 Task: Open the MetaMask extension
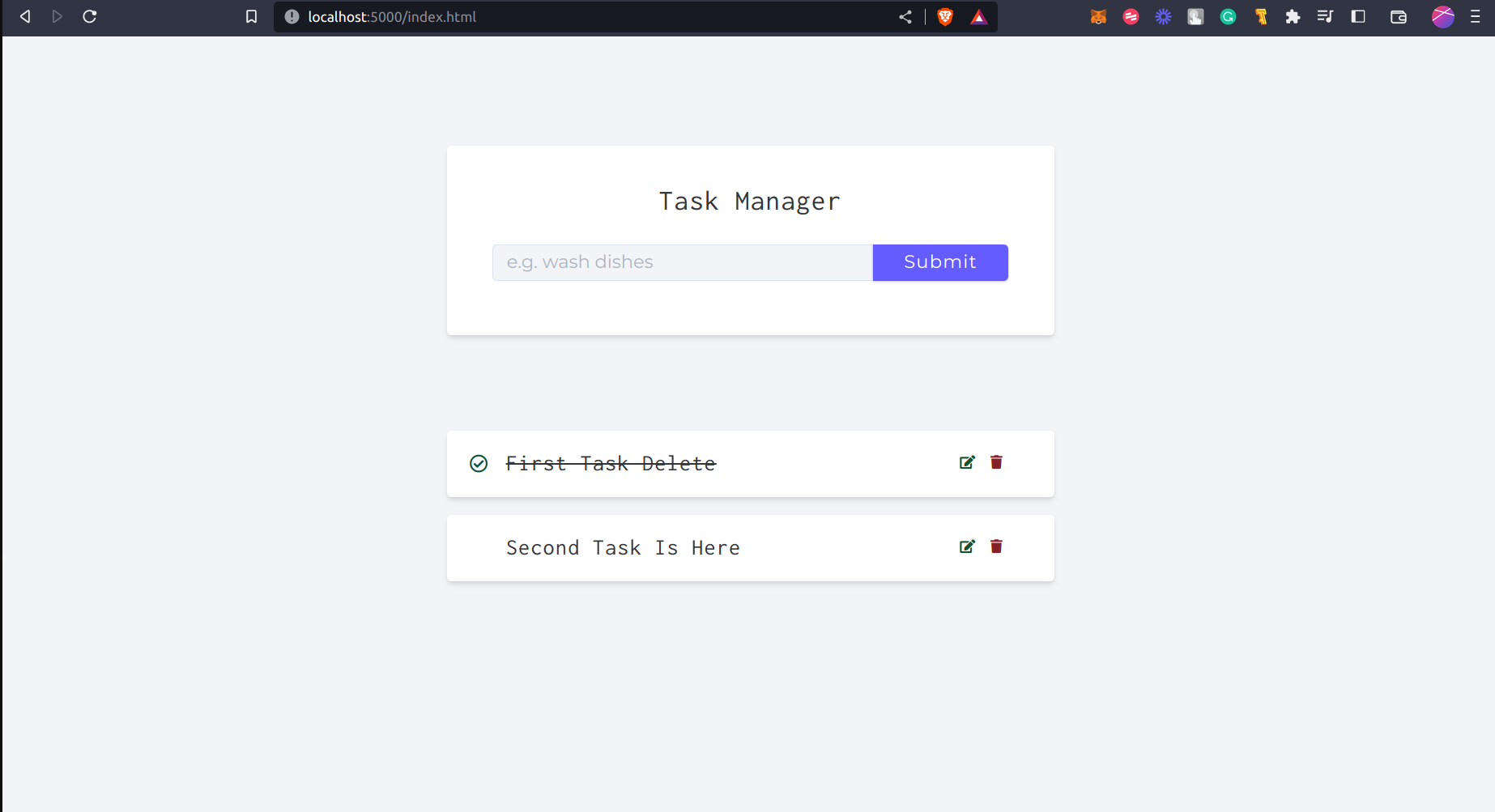[x=1098, y=16]
